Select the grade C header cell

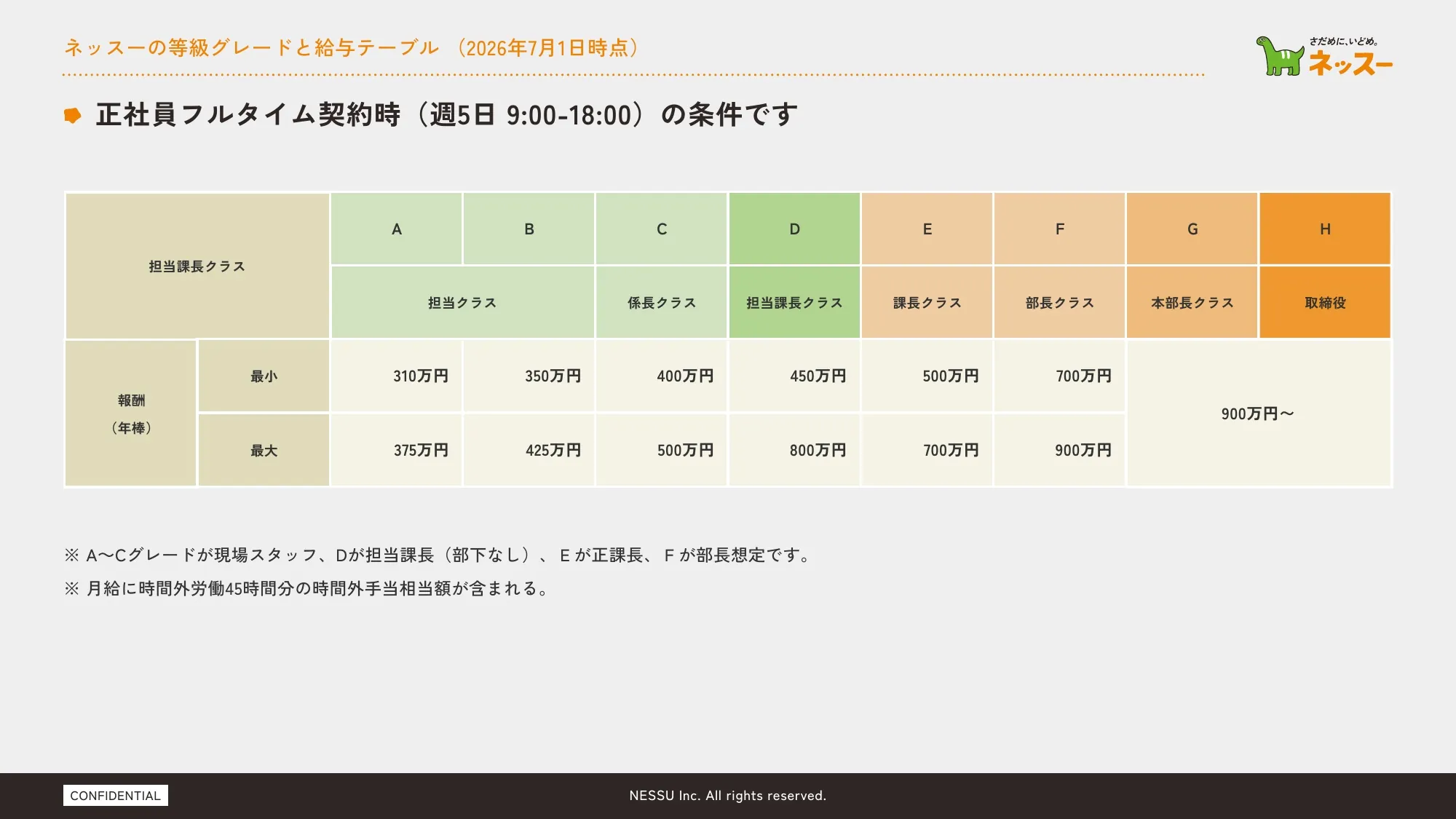(662, 229)
